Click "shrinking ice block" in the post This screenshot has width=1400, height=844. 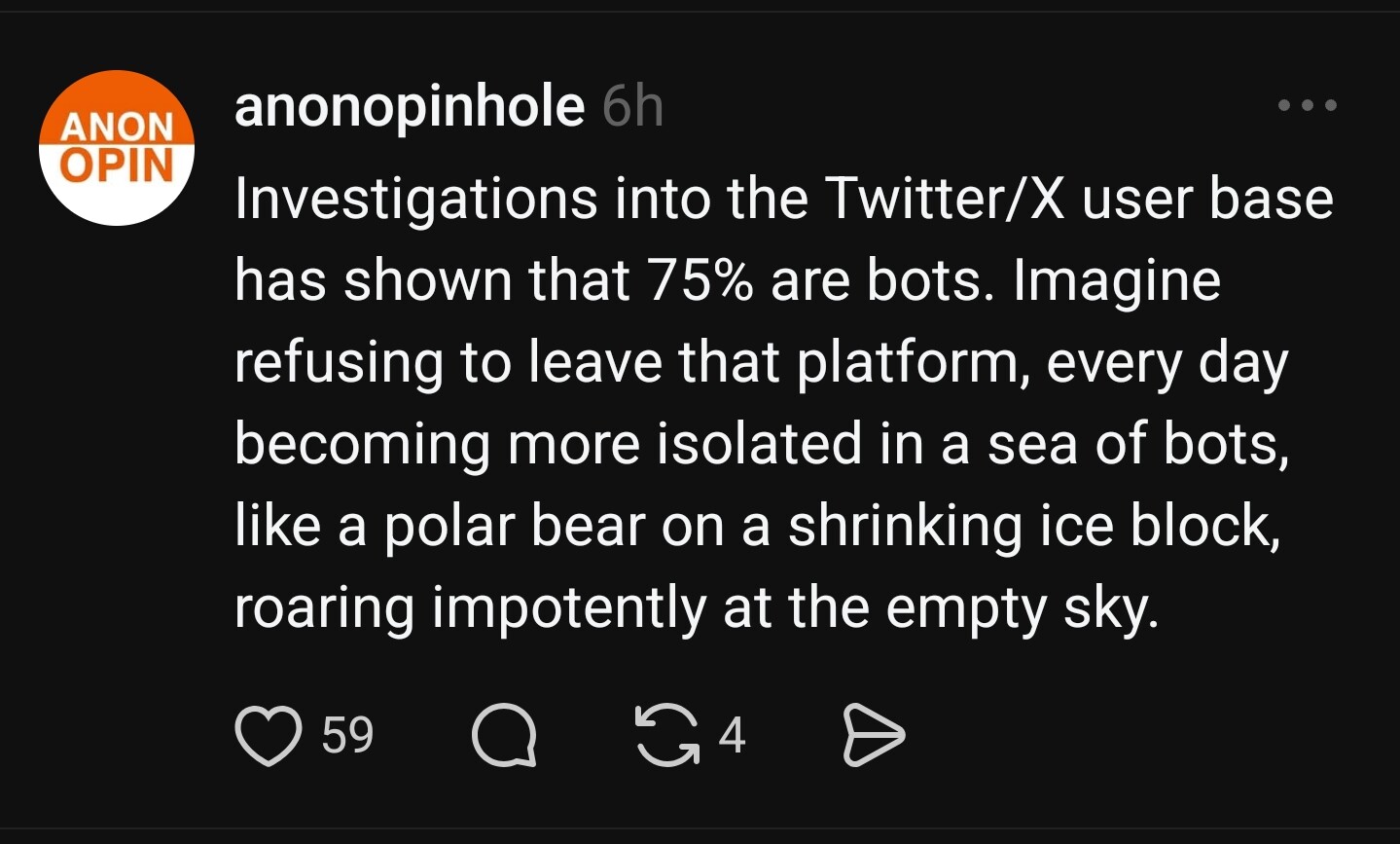(1033, 527)
